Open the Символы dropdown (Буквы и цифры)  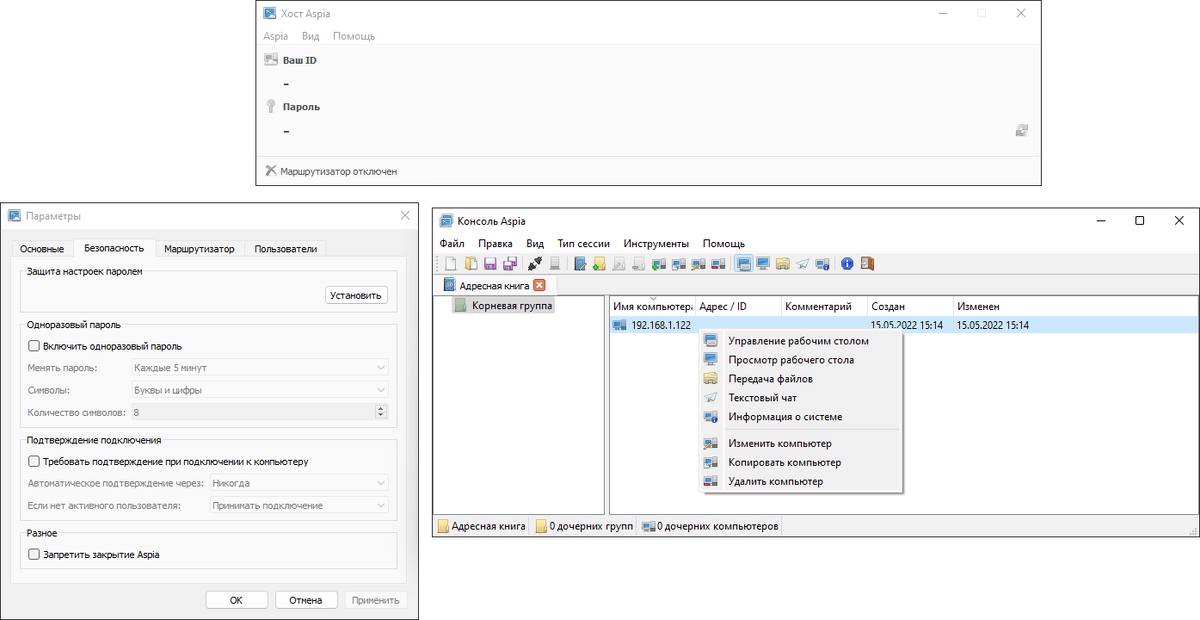tap(258, 389)
